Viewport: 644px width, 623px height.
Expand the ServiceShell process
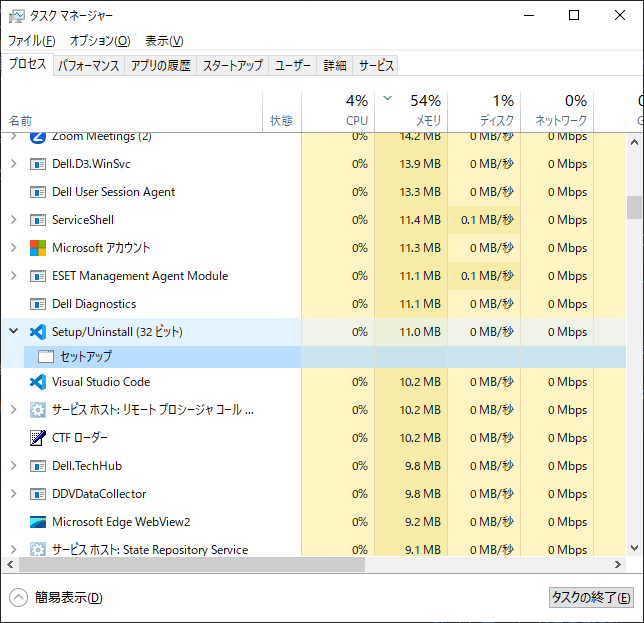point(14,220)
